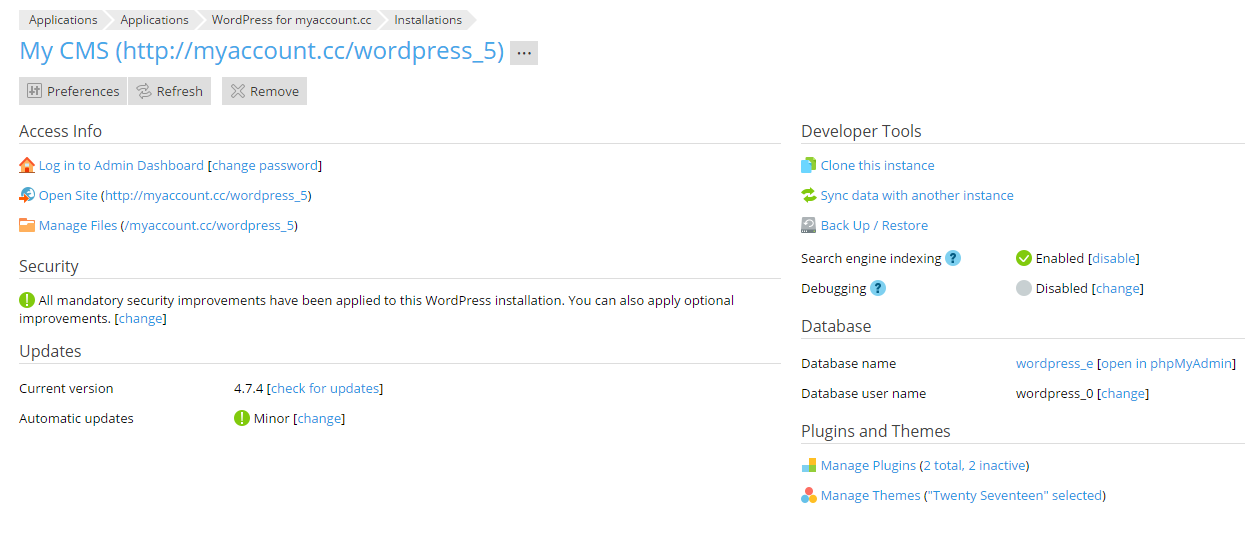This screenshot has width=1245, height=545.
Task: Click the Manage Plugins link
Action: 868,465
